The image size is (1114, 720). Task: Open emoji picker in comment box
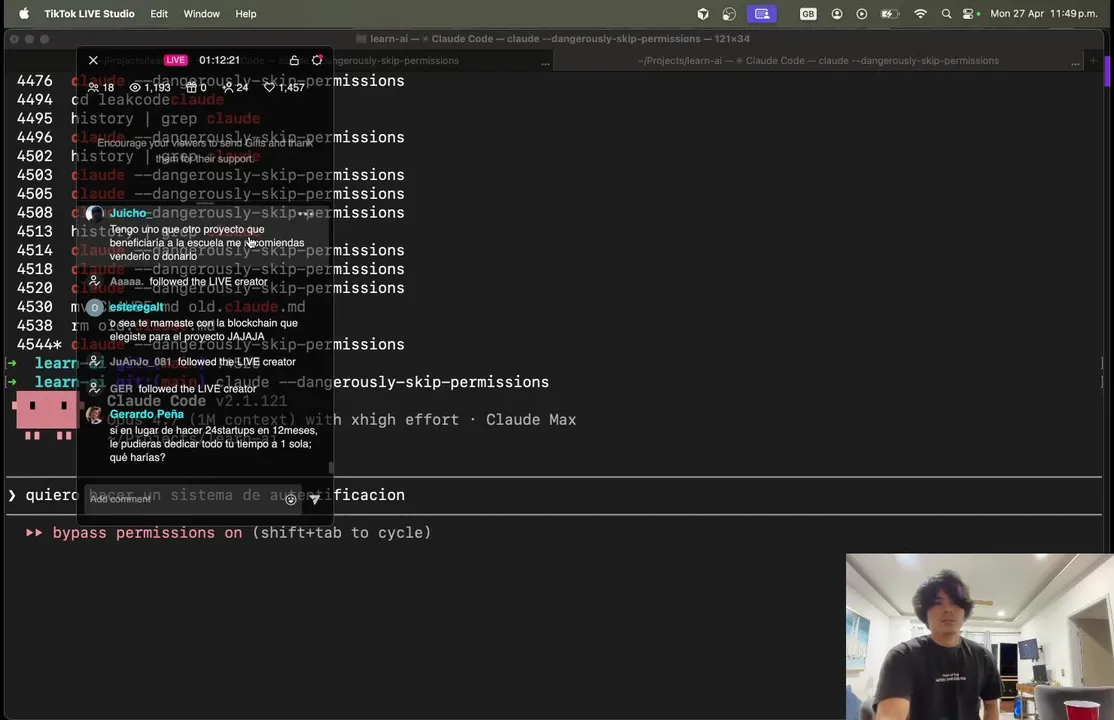pyautogui.click(x=291, y=500)
